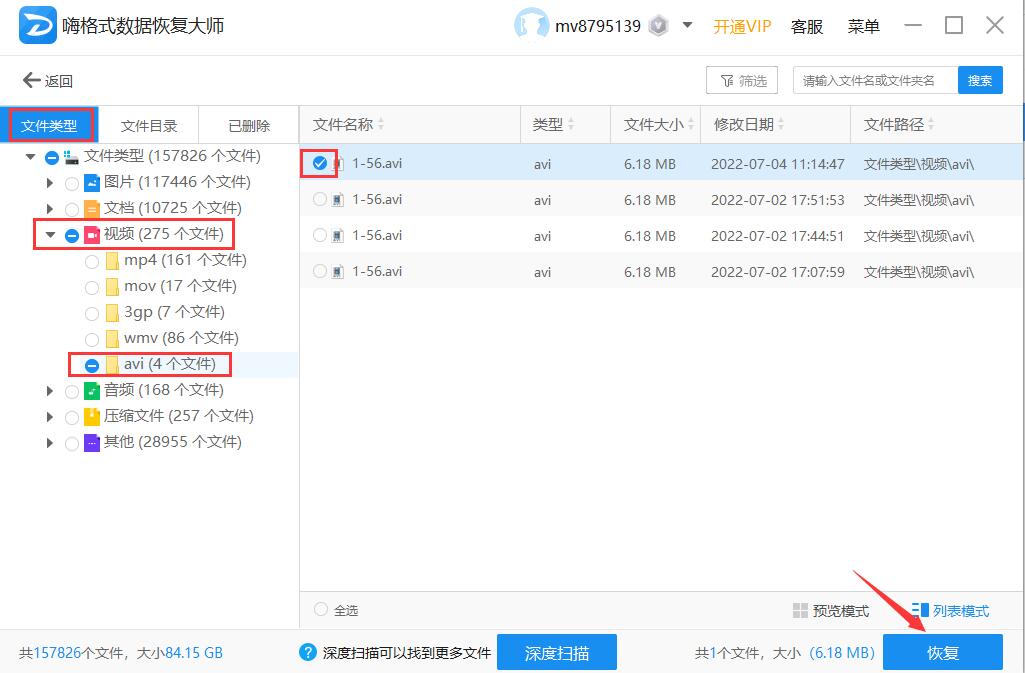Click the orange documents category icon
Viewport: 1025px width, 673px height.
pos(92,209)
